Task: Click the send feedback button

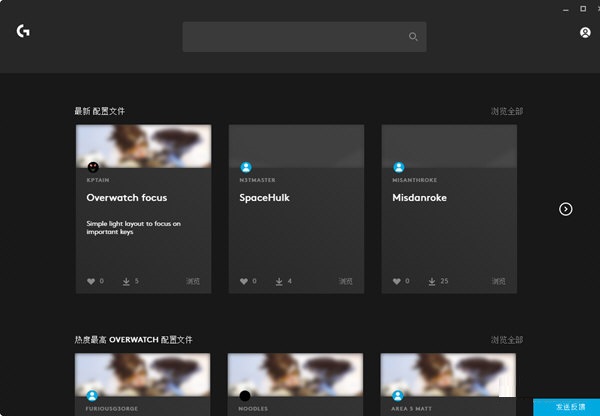Action: [x=566, y=407]
